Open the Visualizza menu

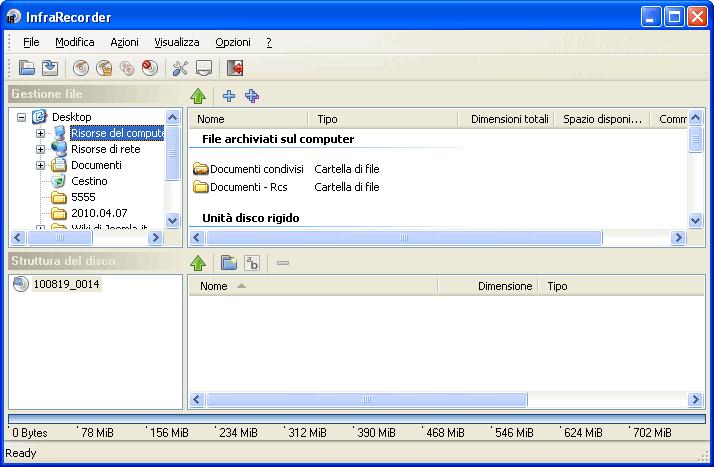(x=177, y=42)
